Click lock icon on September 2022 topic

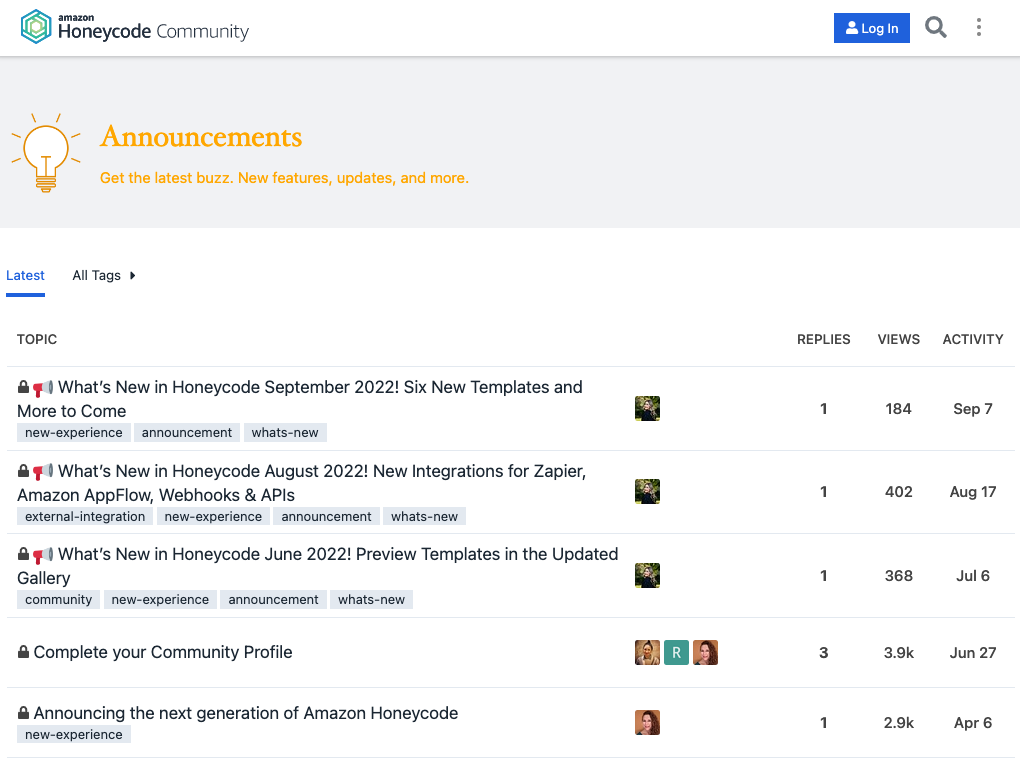click(23, 387)
